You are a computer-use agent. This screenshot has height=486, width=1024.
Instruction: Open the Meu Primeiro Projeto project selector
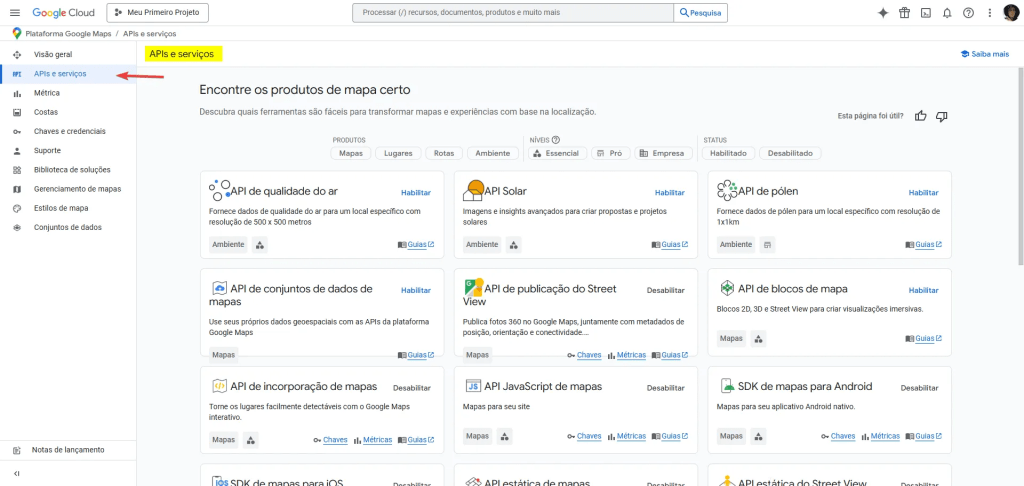tap(159, 13)
